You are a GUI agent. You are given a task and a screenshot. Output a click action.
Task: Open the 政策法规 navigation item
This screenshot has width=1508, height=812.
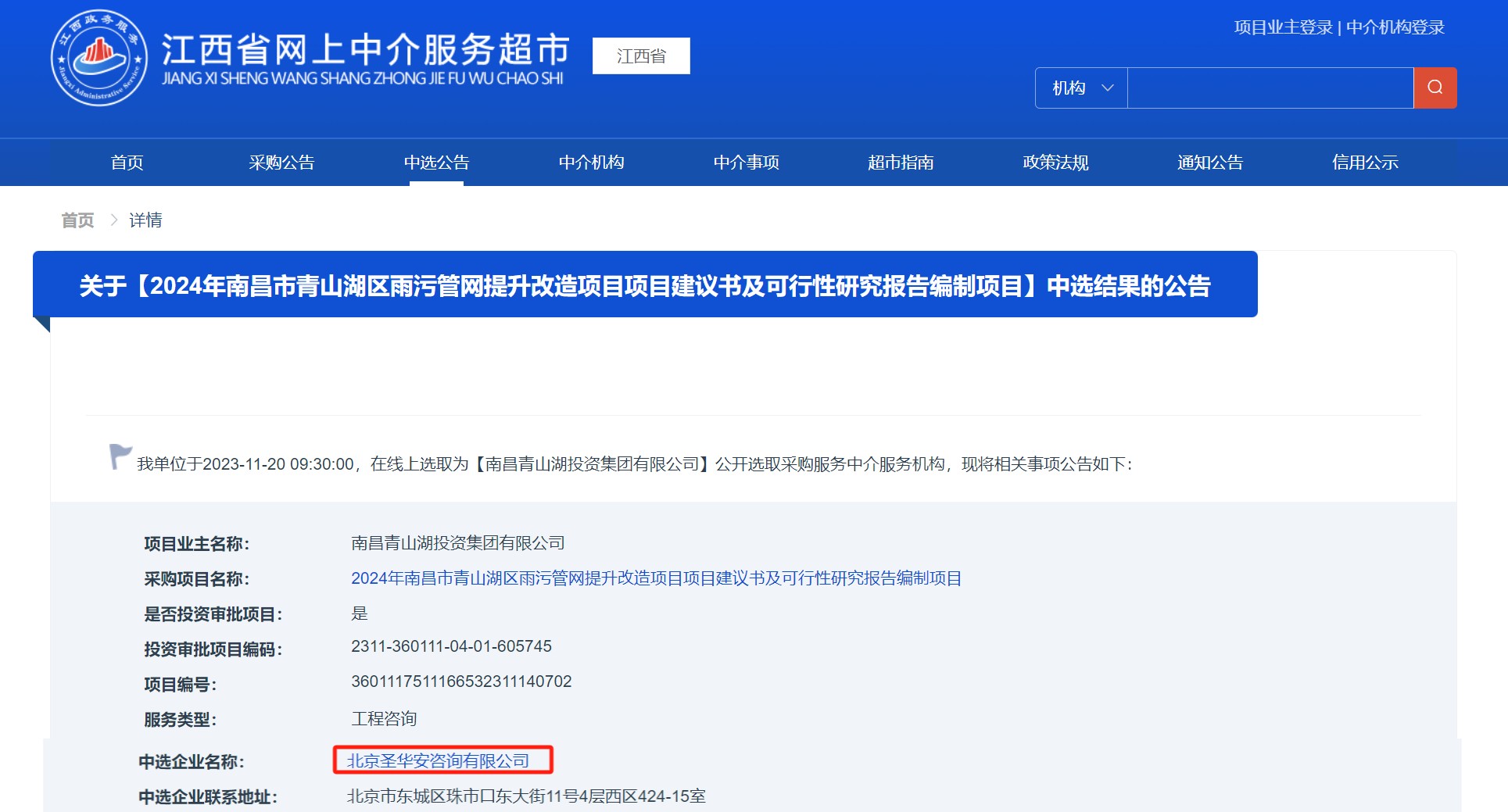1055,163
